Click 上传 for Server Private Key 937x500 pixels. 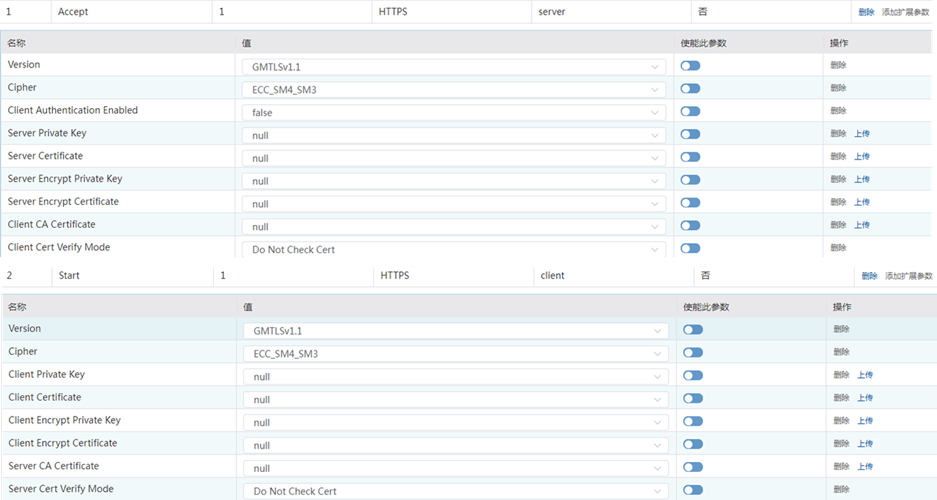pyautogui.click(x=862, y=134)
